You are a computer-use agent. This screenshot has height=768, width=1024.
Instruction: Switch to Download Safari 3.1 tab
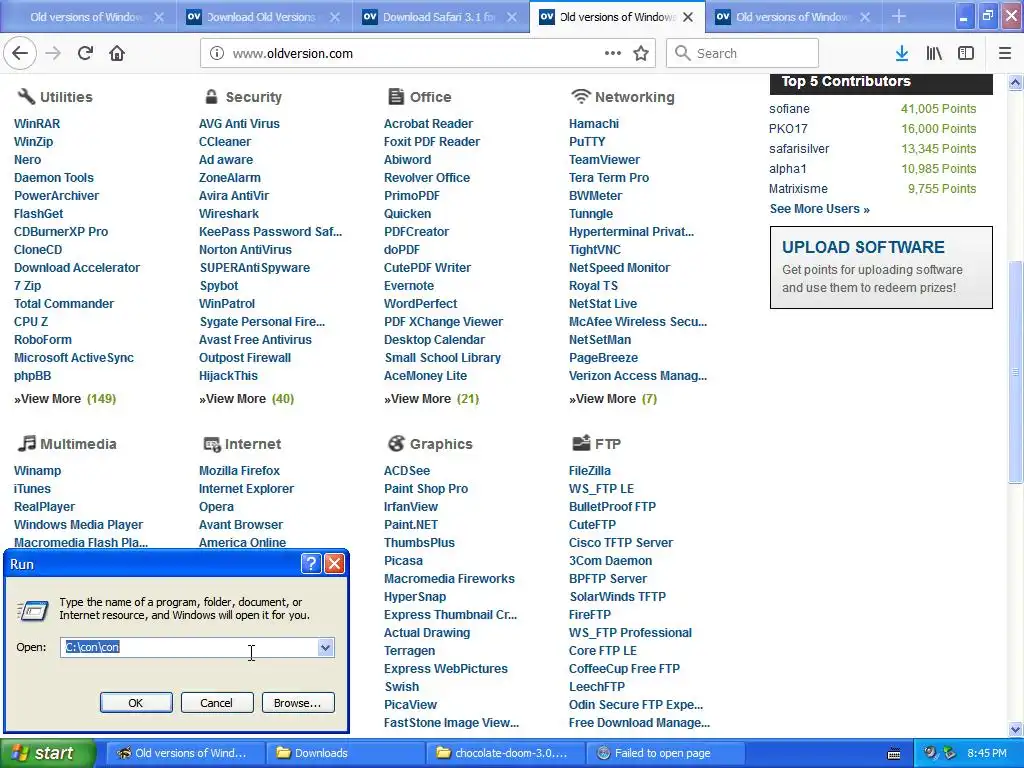441,17
